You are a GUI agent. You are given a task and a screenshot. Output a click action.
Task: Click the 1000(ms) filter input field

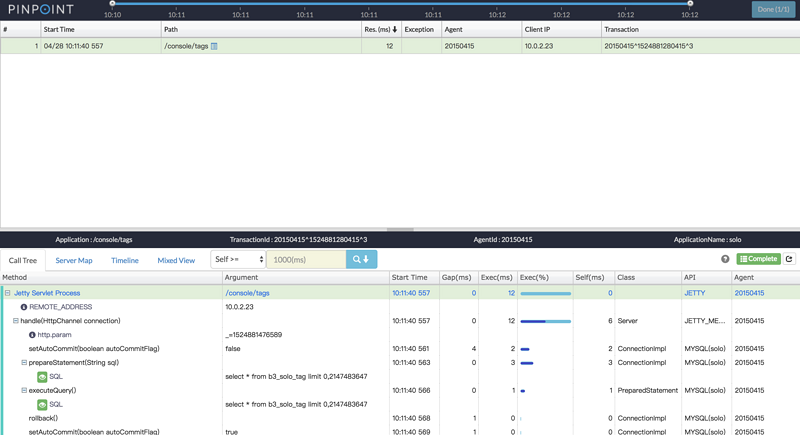point(306,260)
